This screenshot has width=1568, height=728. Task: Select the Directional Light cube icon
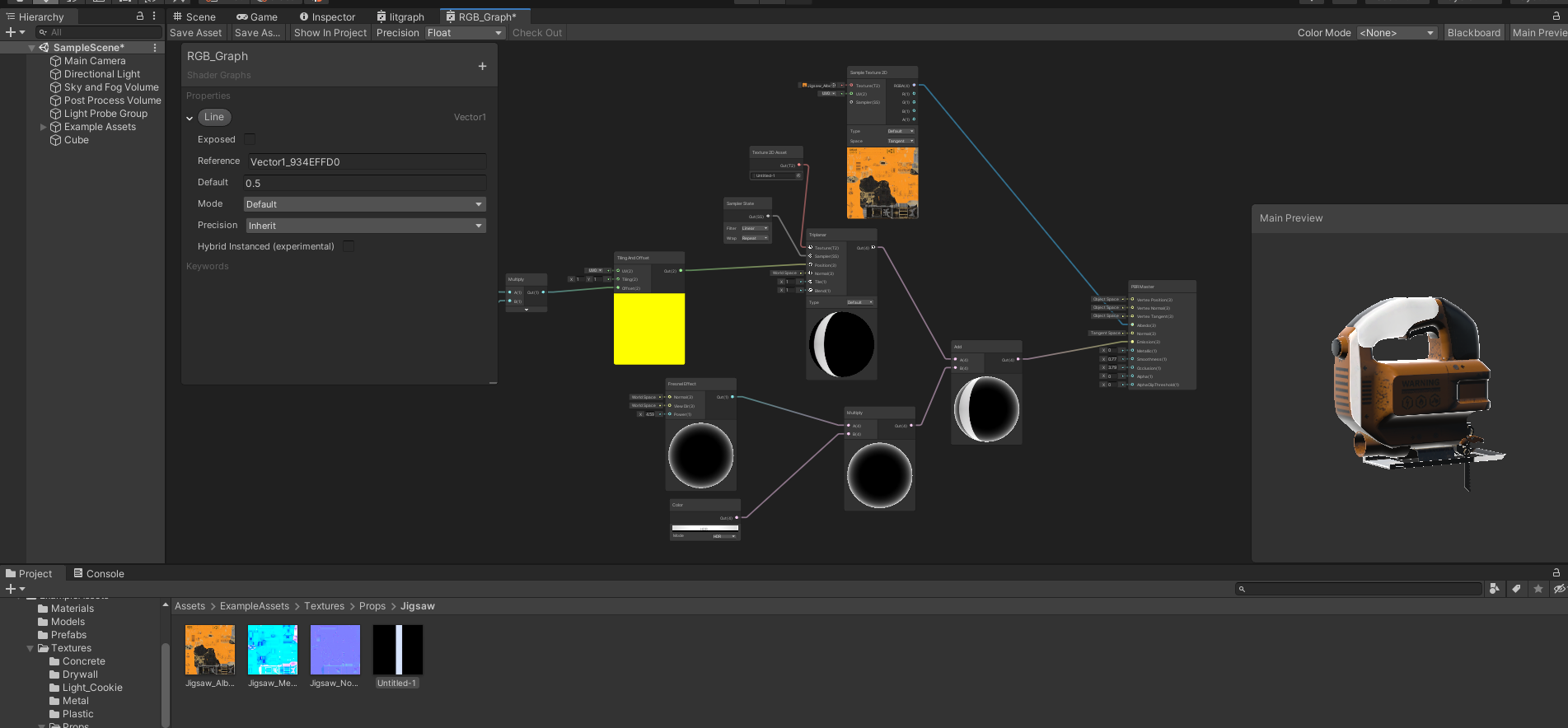click(55, 74)
